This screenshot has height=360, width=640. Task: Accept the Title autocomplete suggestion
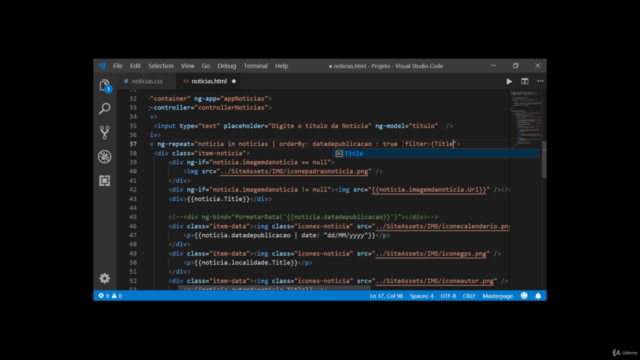click(x=436, y=153)
